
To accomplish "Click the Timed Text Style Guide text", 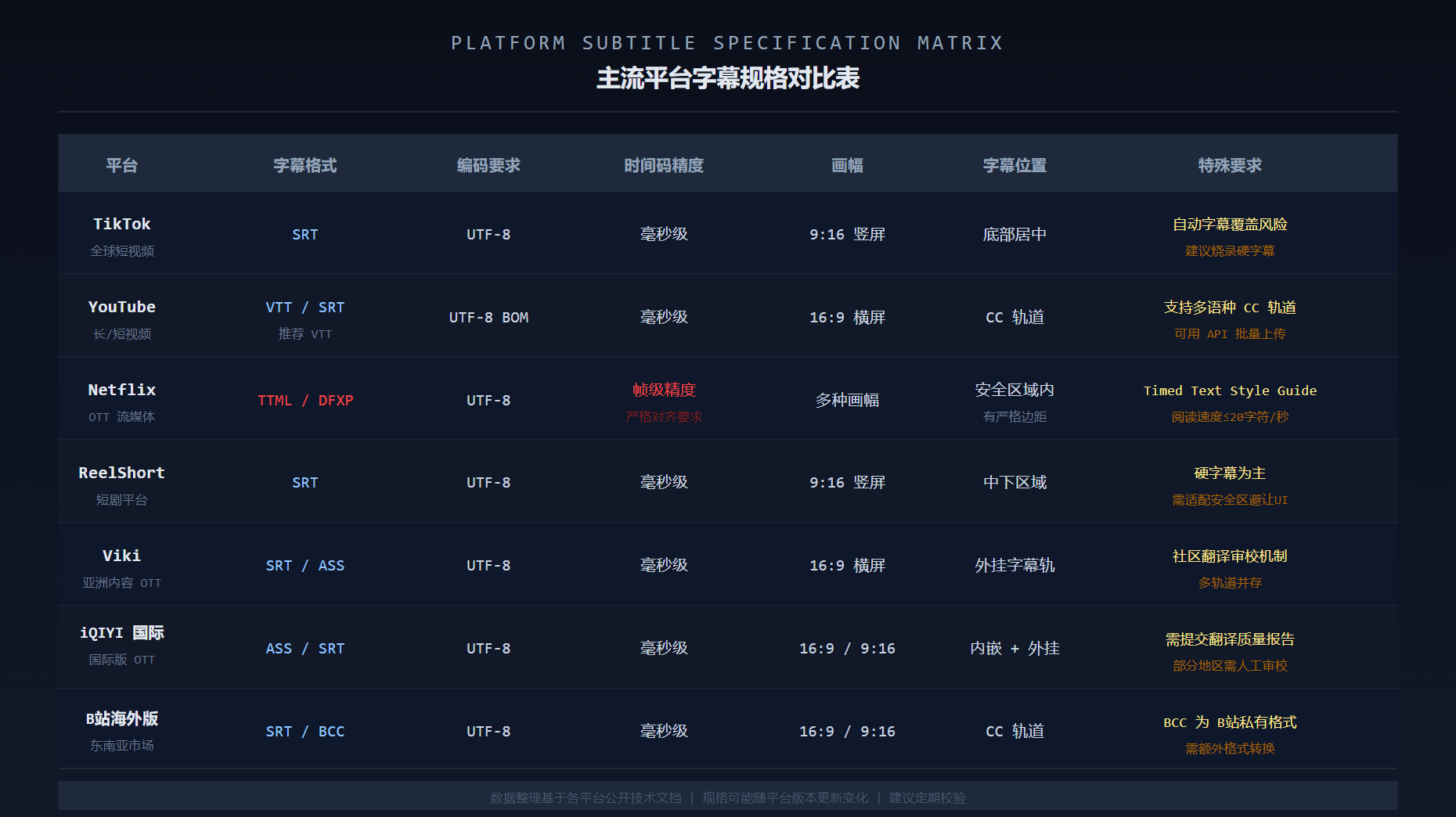I will [x=1230, y=391].
